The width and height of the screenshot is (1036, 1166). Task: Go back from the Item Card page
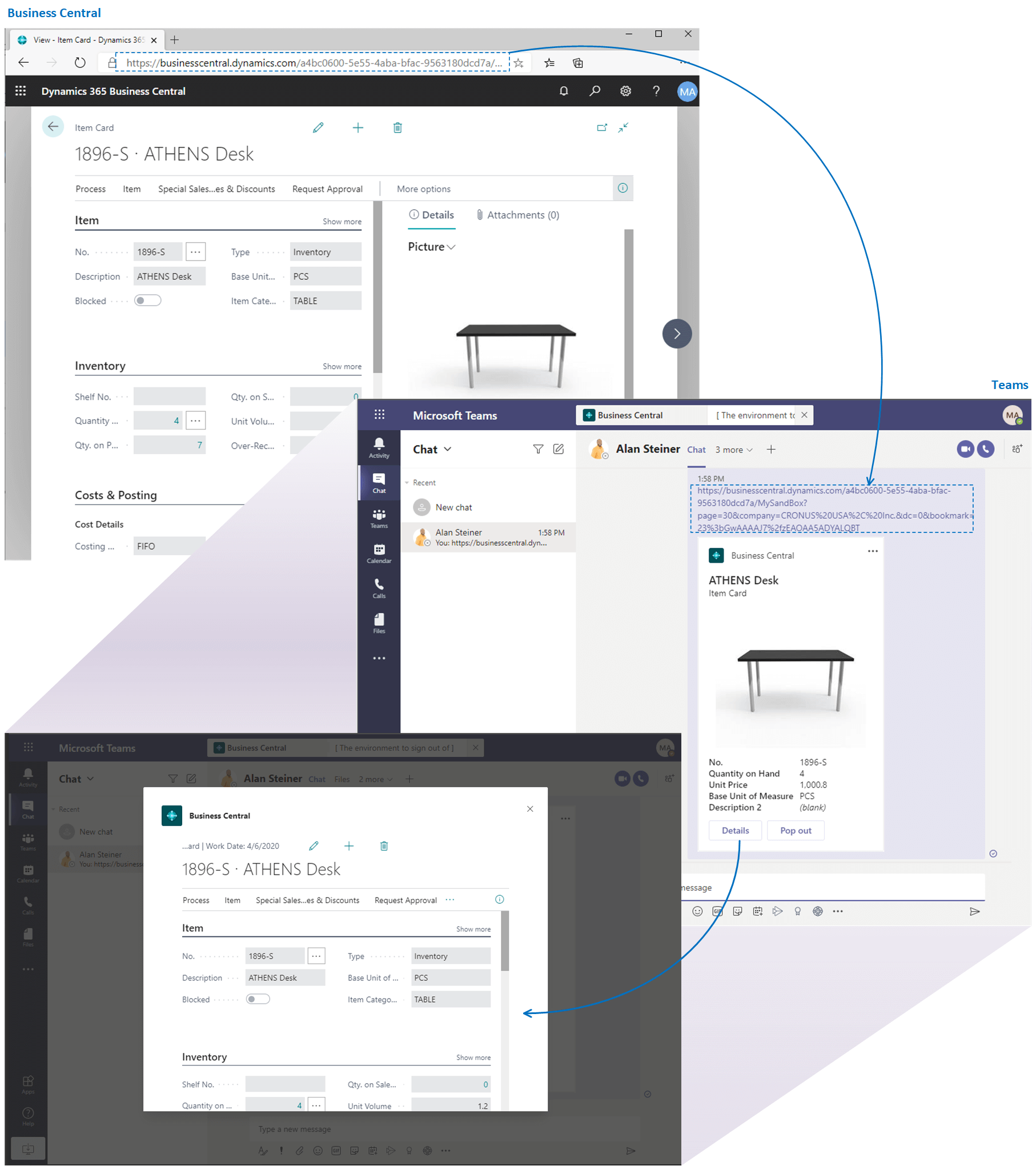click(x=53, y=127)
